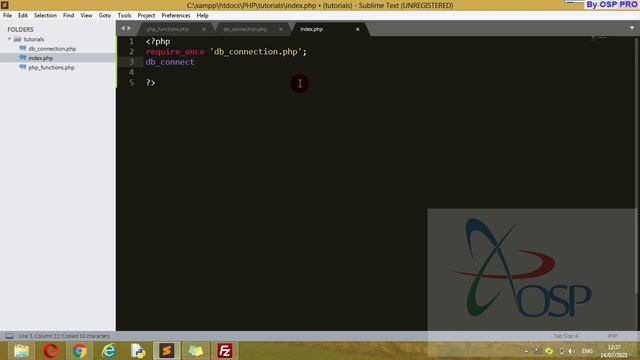Toggle the side bar status icon
640x360 pixels.
(x=9, y=336)
